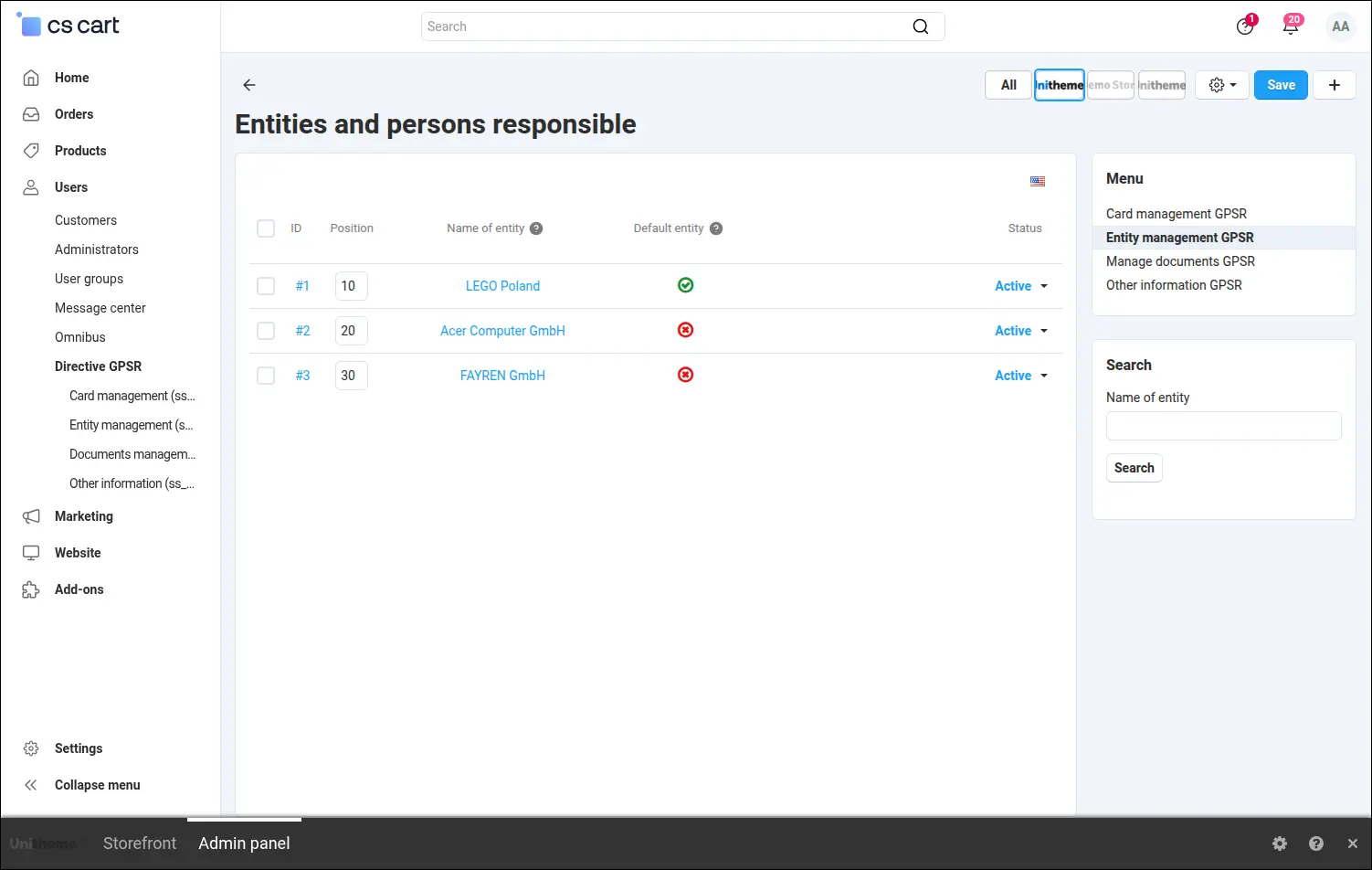Check the select-all header checkbox
1372x870 pixels.
click(266, 228)
